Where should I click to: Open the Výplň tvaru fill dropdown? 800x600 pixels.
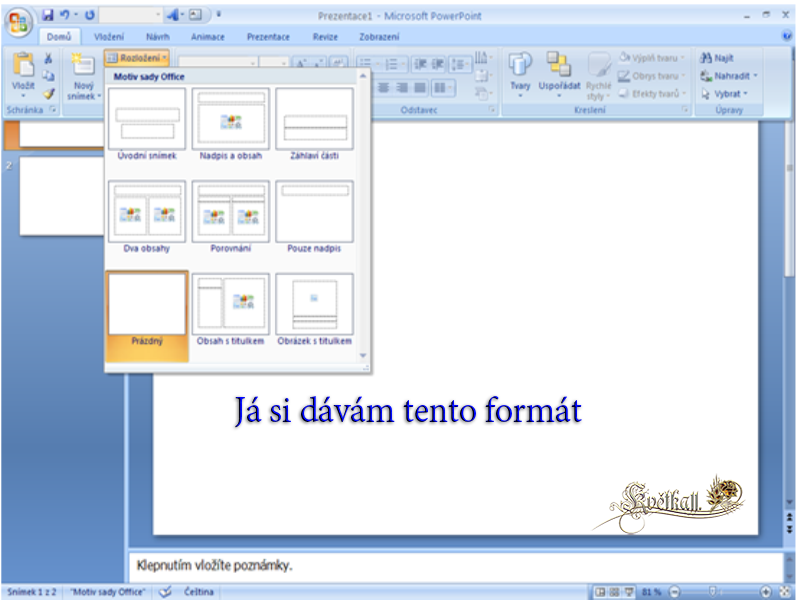click(652, 58)
